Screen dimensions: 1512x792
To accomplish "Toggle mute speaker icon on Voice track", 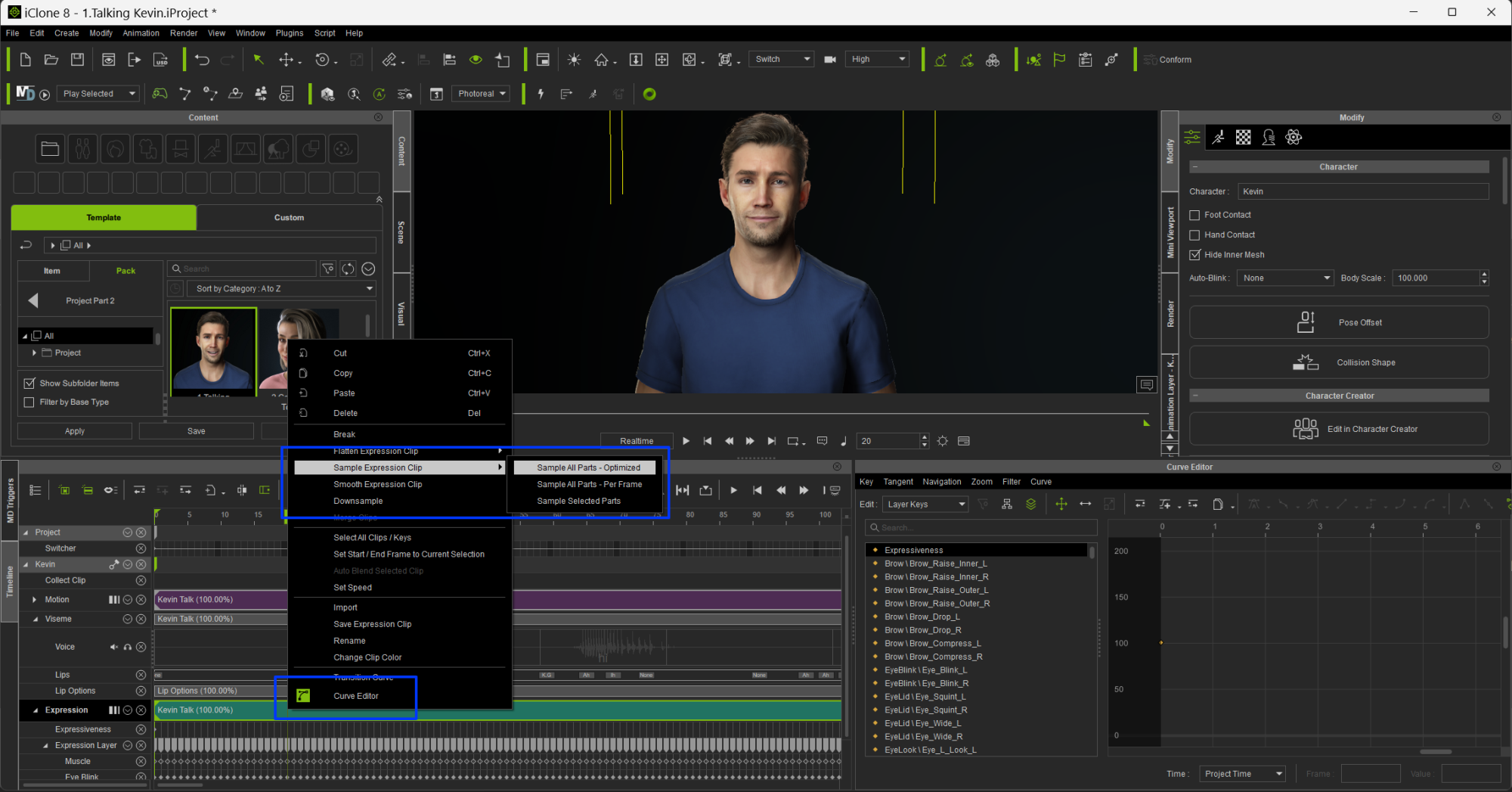I will (114, 647).
